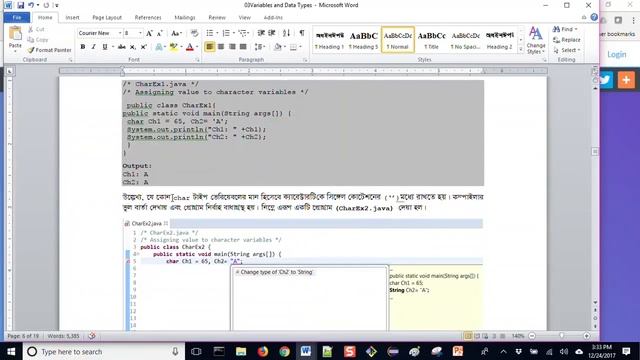Click the Shading paint bucket icon
This screenshot has width=640, height=360.
(278, 47)
